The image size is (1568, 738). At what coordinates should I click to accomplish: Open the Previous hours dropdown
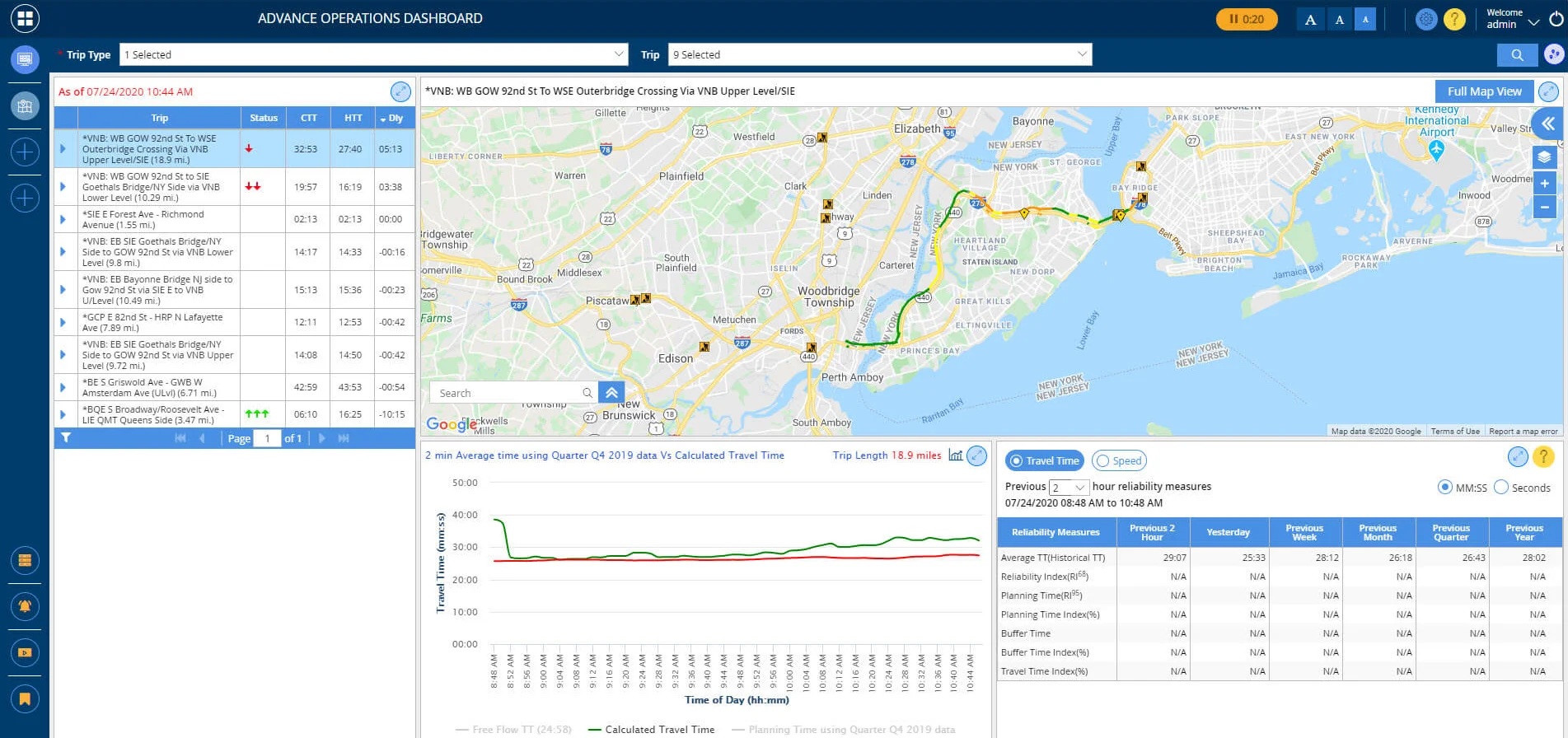[x=1069, y=487]
